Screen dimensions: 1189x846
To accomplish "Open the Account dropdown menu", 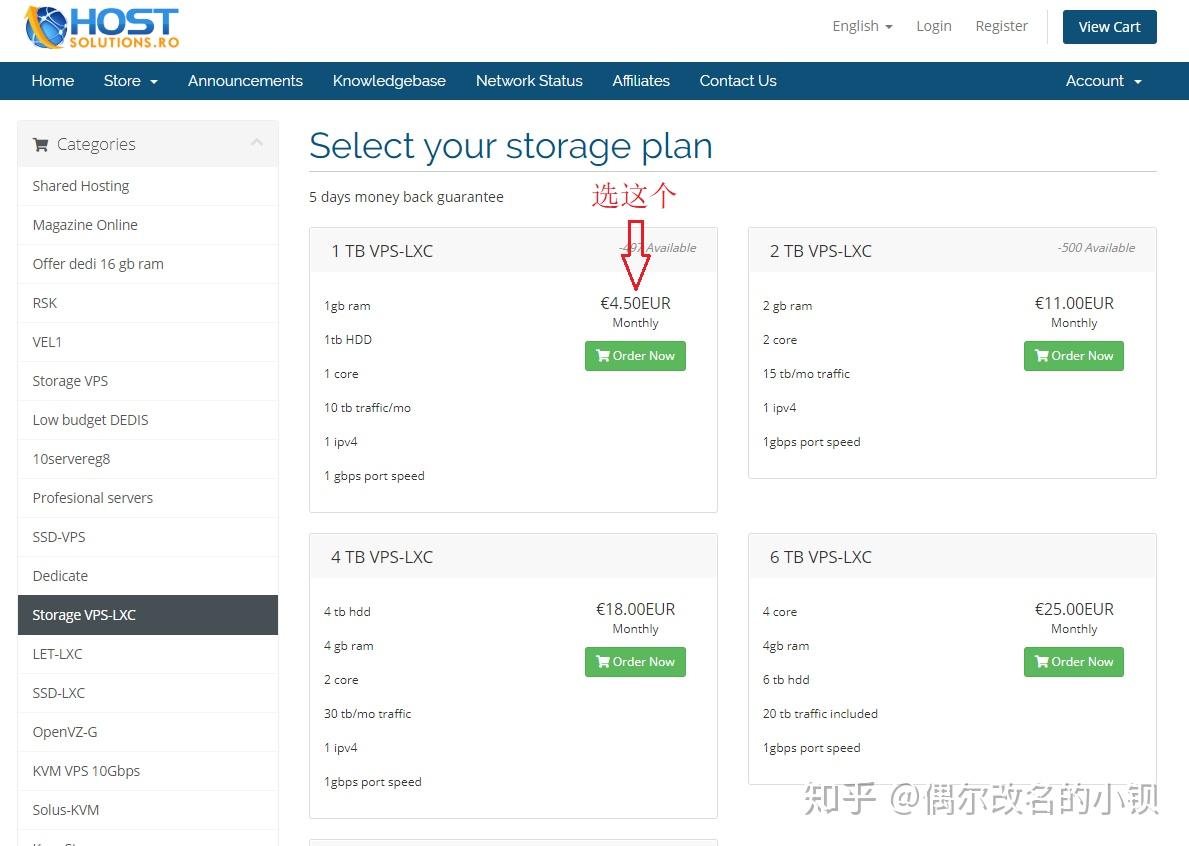I will [x=1103, y=81].
